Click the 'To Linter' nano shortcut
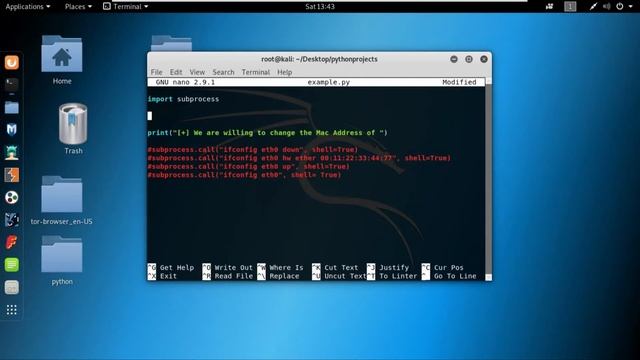Screen dimensions: 640x360 click(392, 276)
